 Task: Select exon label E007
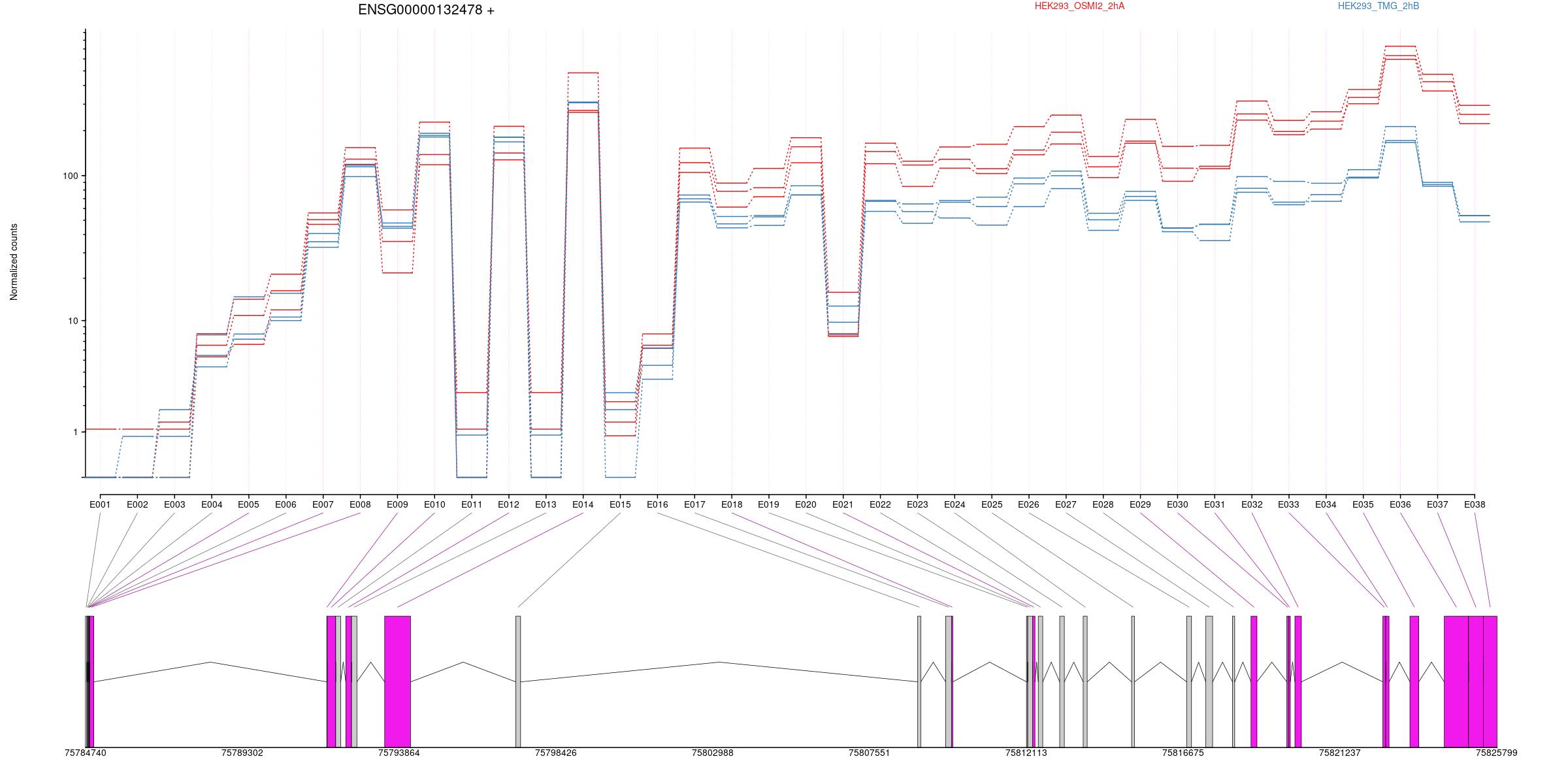point(323,505)
